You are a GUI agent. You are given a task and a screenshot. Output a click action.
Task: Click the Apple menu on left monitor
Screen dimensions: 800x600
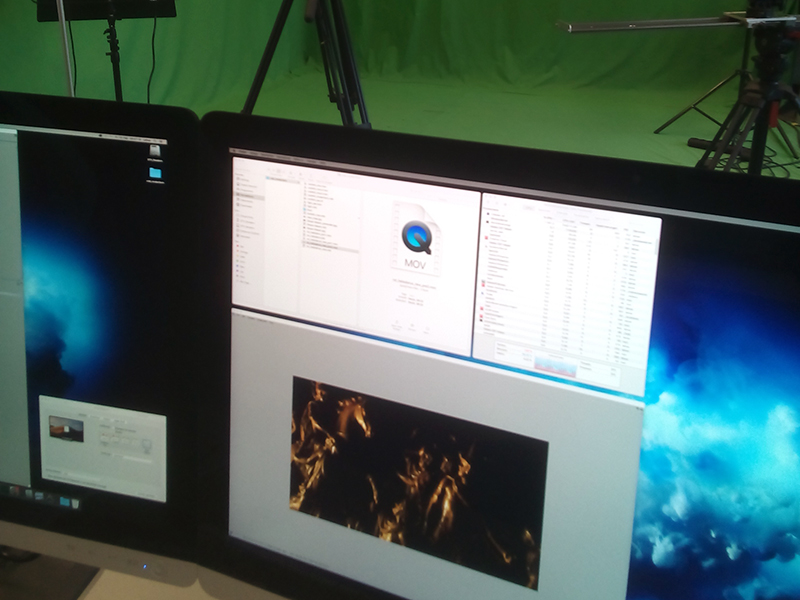coord(6,128)
